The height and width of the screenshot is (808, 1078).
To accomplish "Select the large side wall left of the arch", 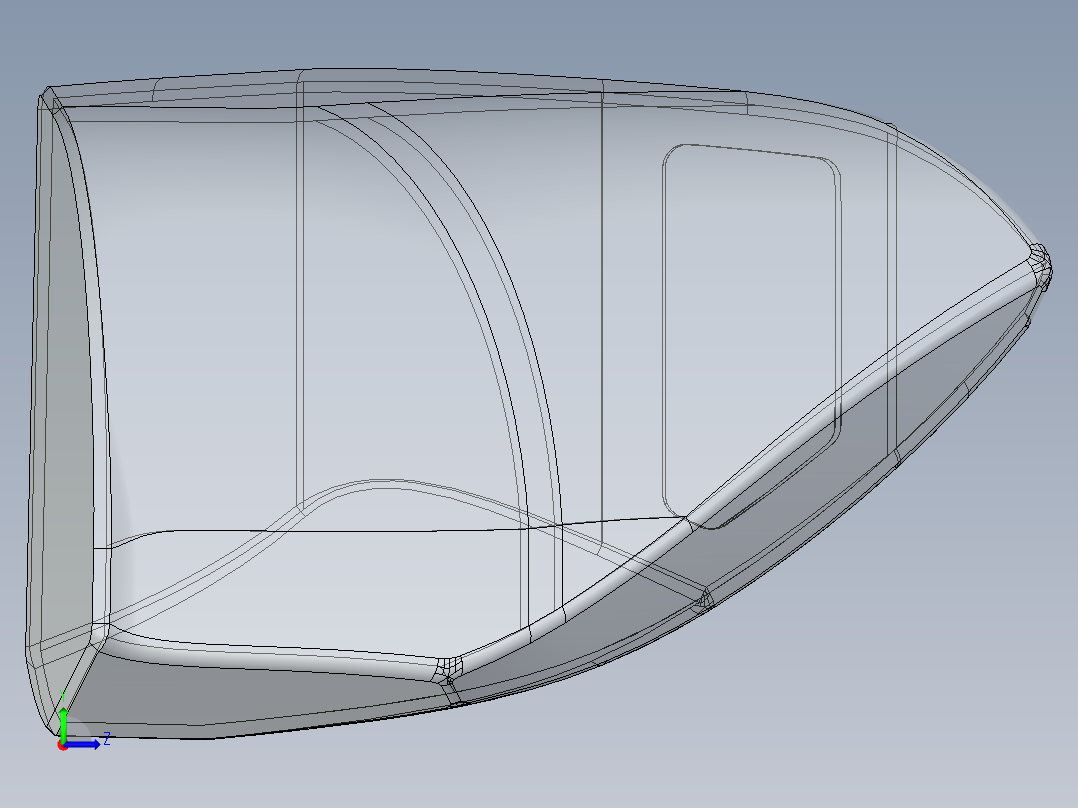I will (x=200, y=300).
